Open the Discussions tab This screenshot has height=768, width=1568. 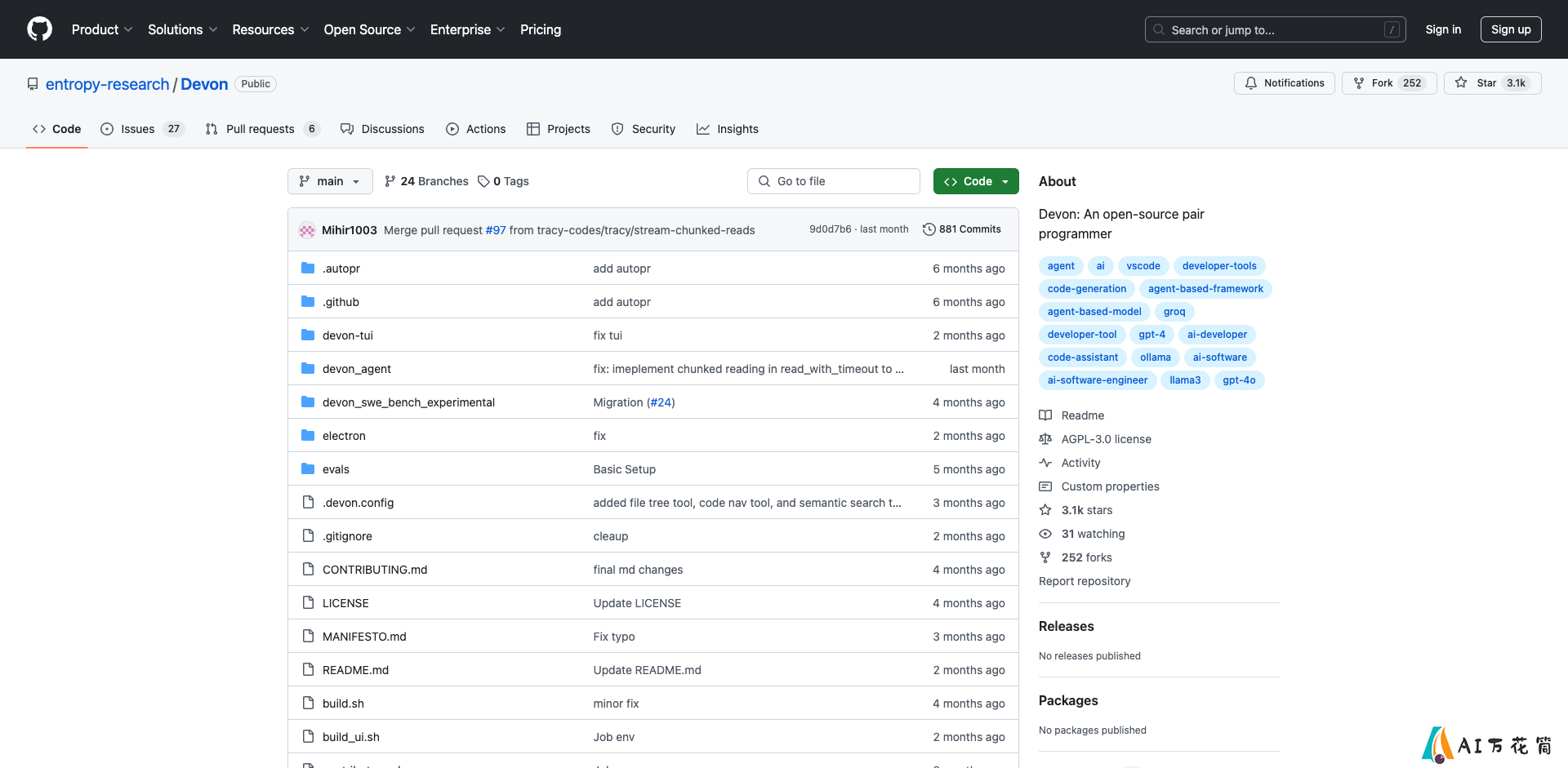pyautogui.click(x=382, y=129)
